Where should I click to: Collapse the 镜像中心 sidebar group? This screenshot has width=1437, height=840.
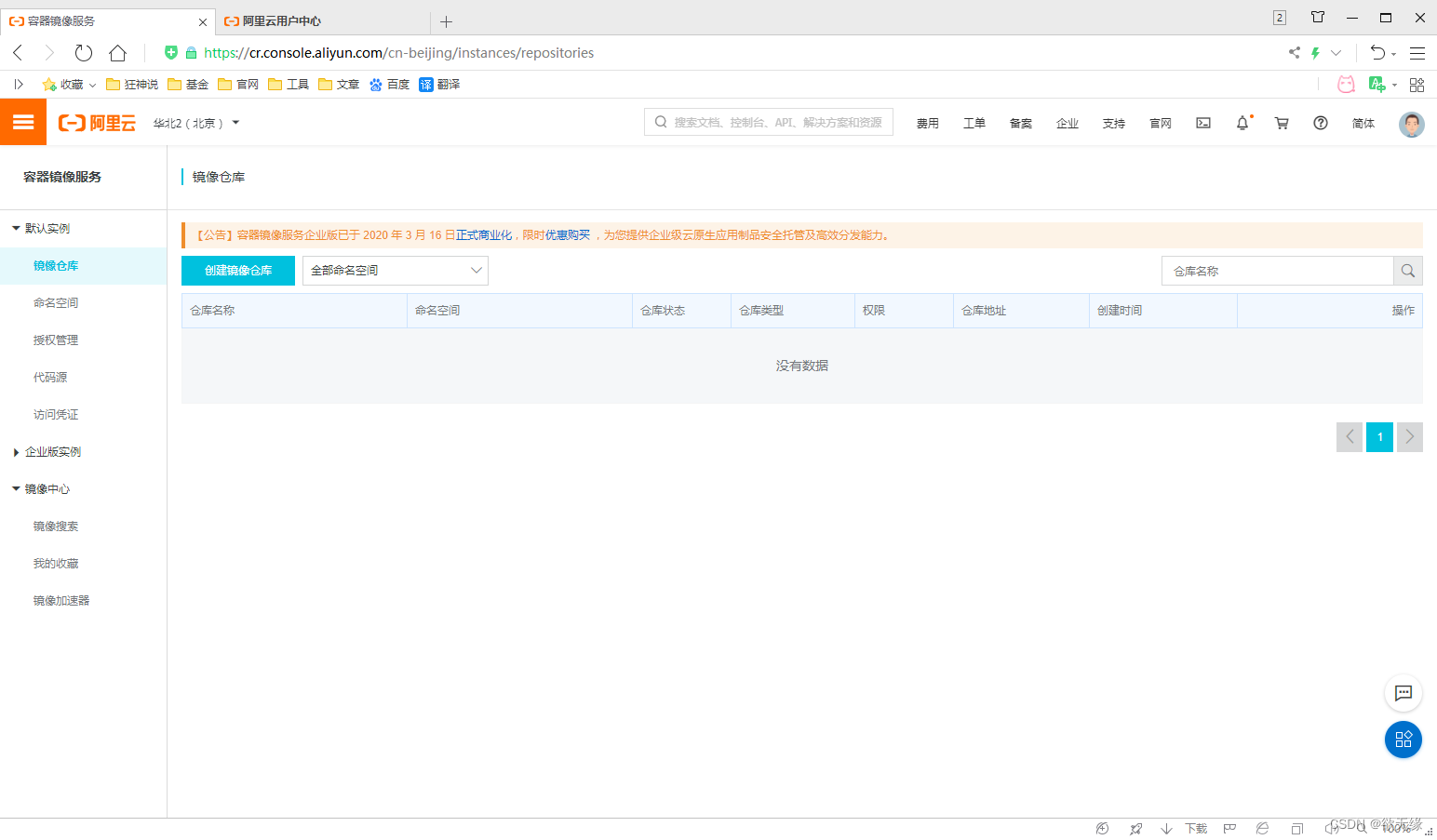pos(16,488)
